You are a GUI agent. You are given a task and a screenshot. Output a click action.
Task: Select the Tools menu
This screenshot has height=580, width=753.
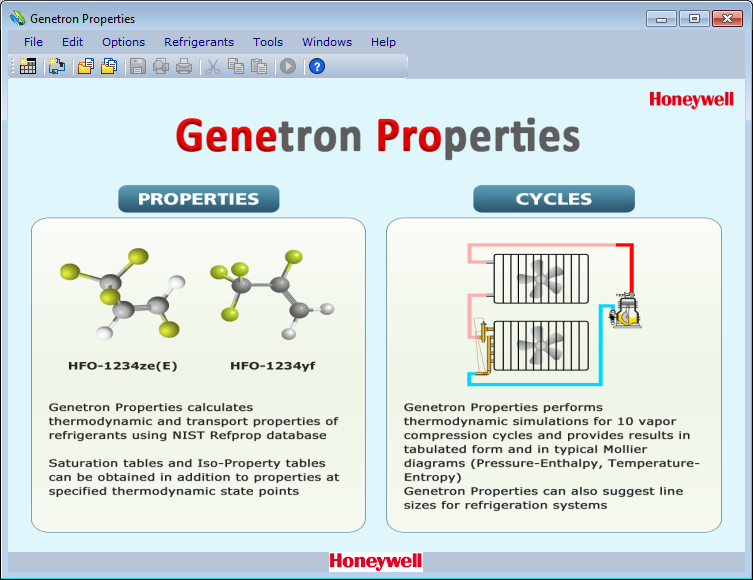click(x=268, y=42)
